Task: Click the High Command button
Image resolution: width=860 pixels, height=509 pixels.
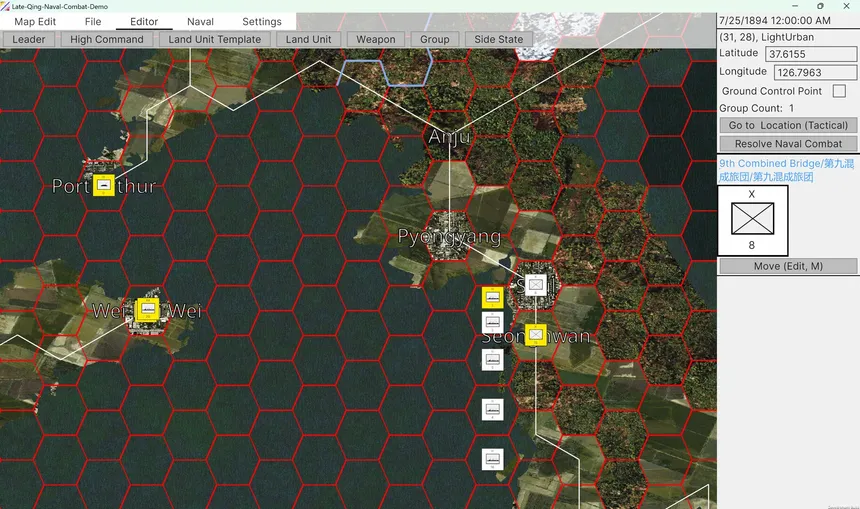Action: pyautogui.click(x=106, y=39)
